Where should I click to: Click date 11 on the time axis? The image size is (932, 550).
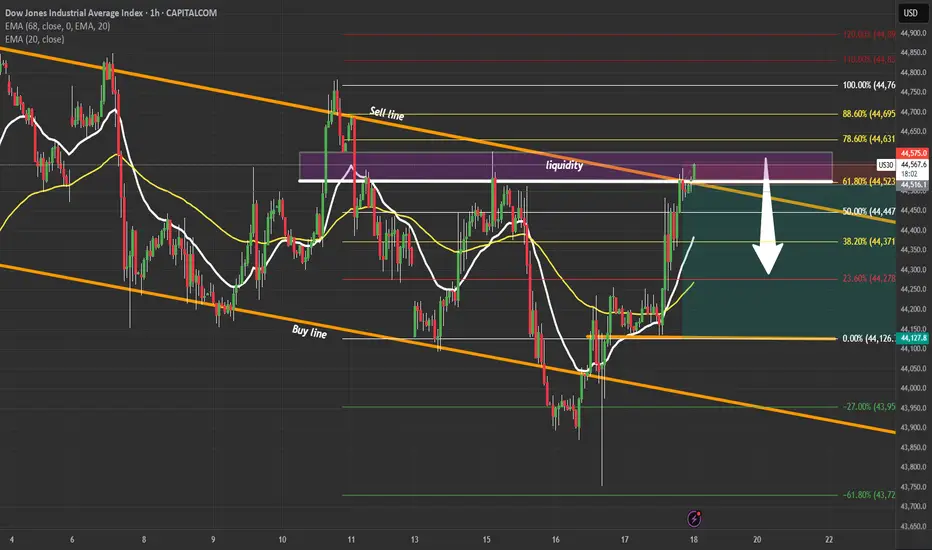pos(351,540)
